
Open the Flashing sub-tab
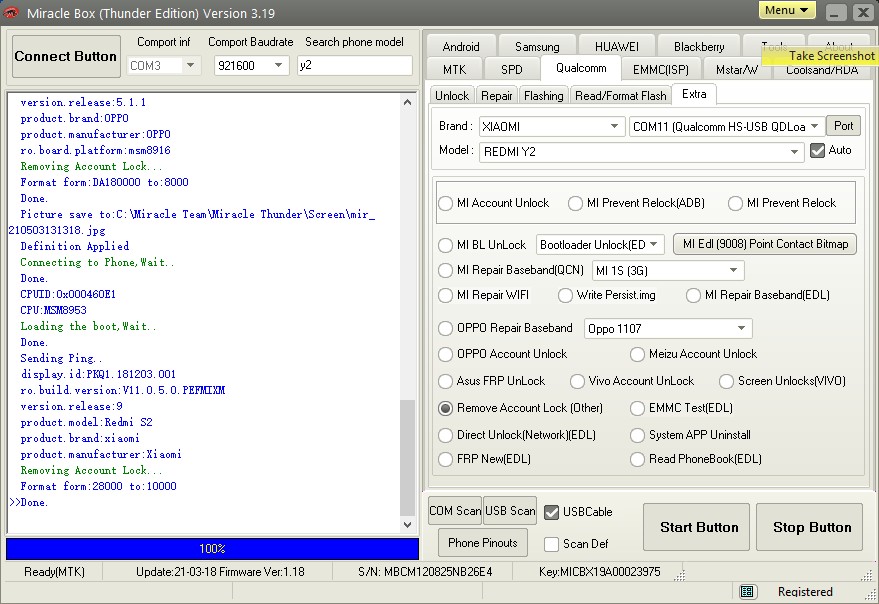tap(544, 96)
